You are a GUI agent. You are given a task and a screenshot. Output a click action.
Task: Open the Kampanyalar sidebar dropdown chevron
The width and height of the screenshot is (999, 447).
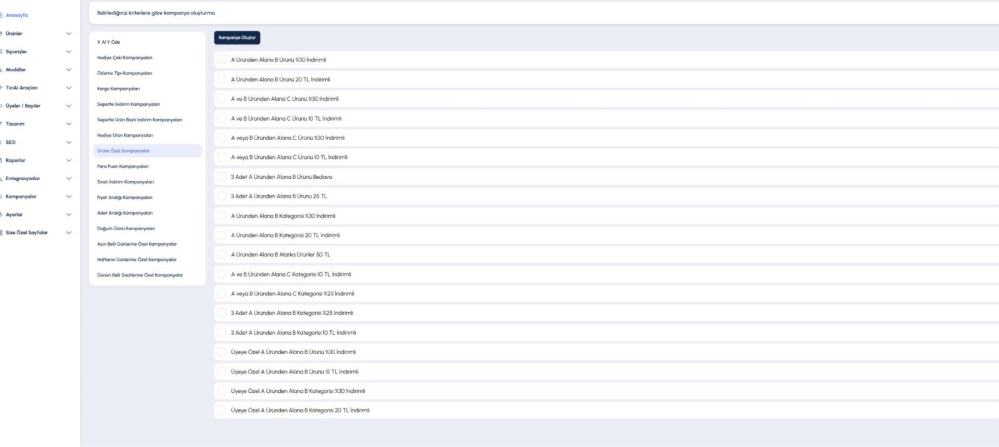click(68, 195)
